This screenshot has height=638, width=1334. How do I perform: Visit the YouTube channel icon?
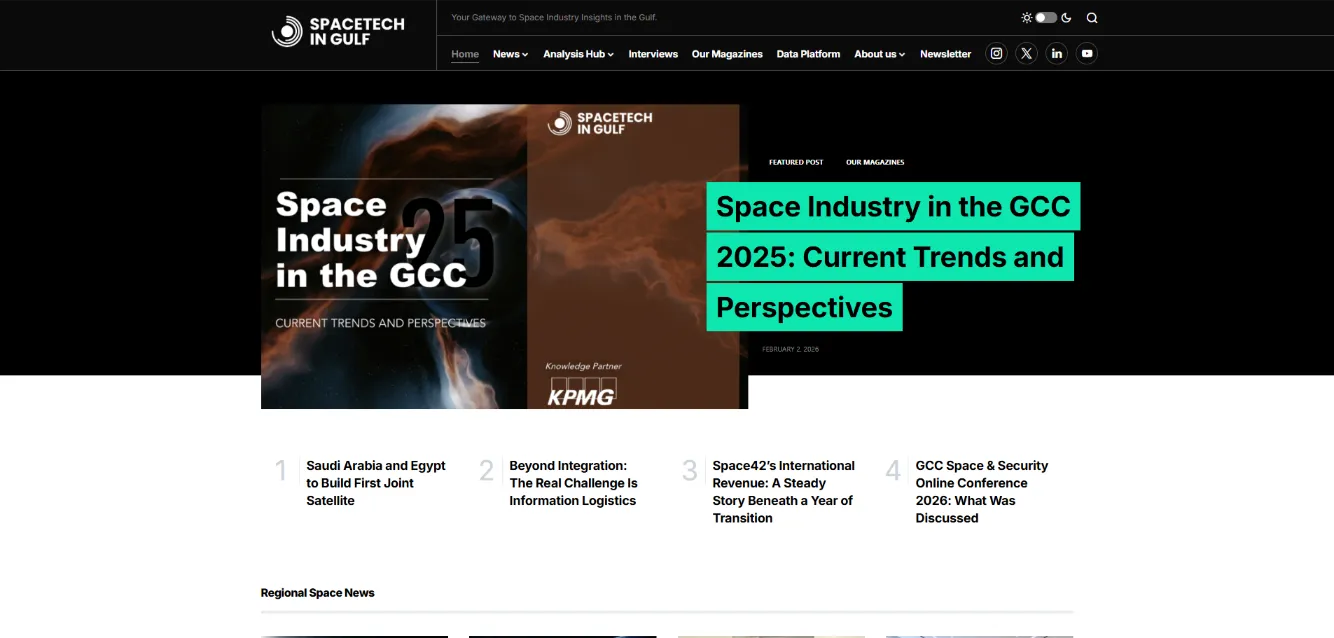coord(1087,54)
